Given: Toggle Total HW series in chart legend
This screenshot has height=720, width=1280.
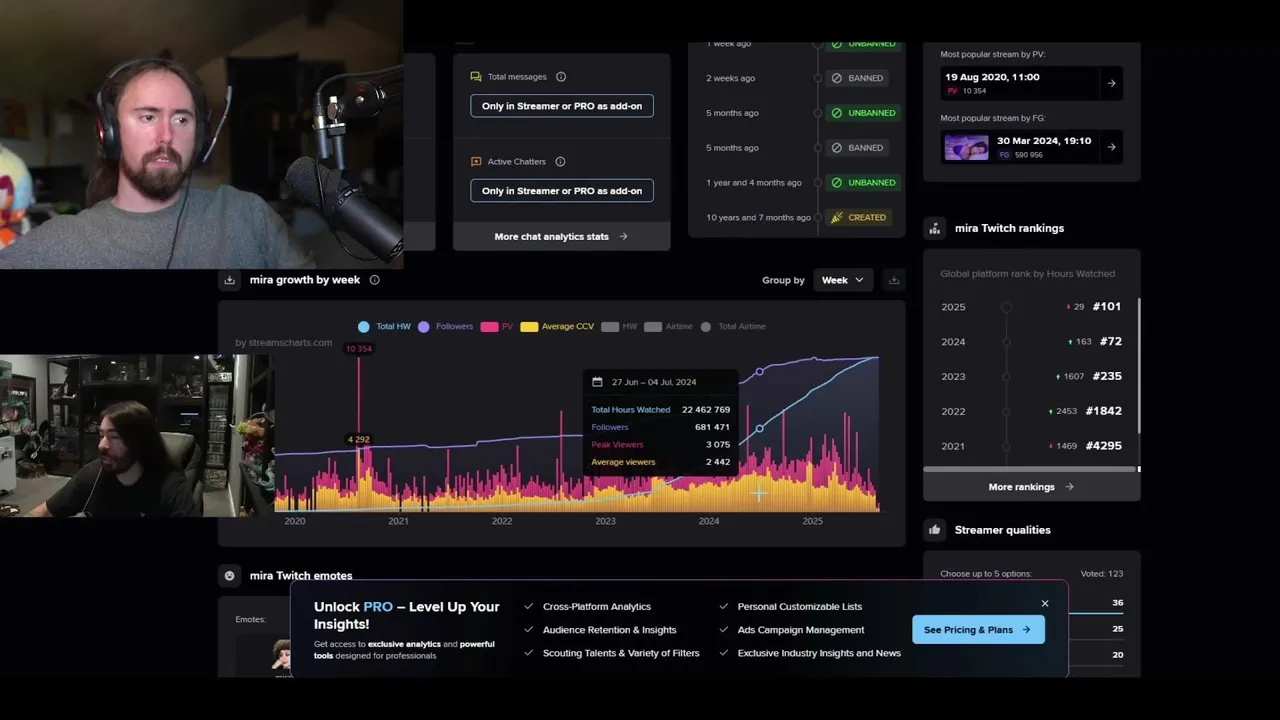Looking at the screenshot, I should coord(385,327).
